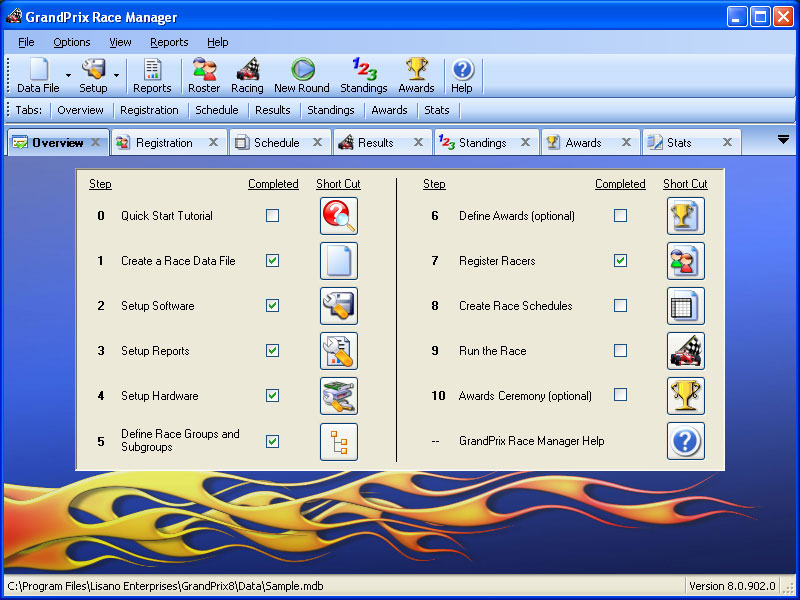
Task: Open Reports from the toolbar
Action: pos(152,76)
